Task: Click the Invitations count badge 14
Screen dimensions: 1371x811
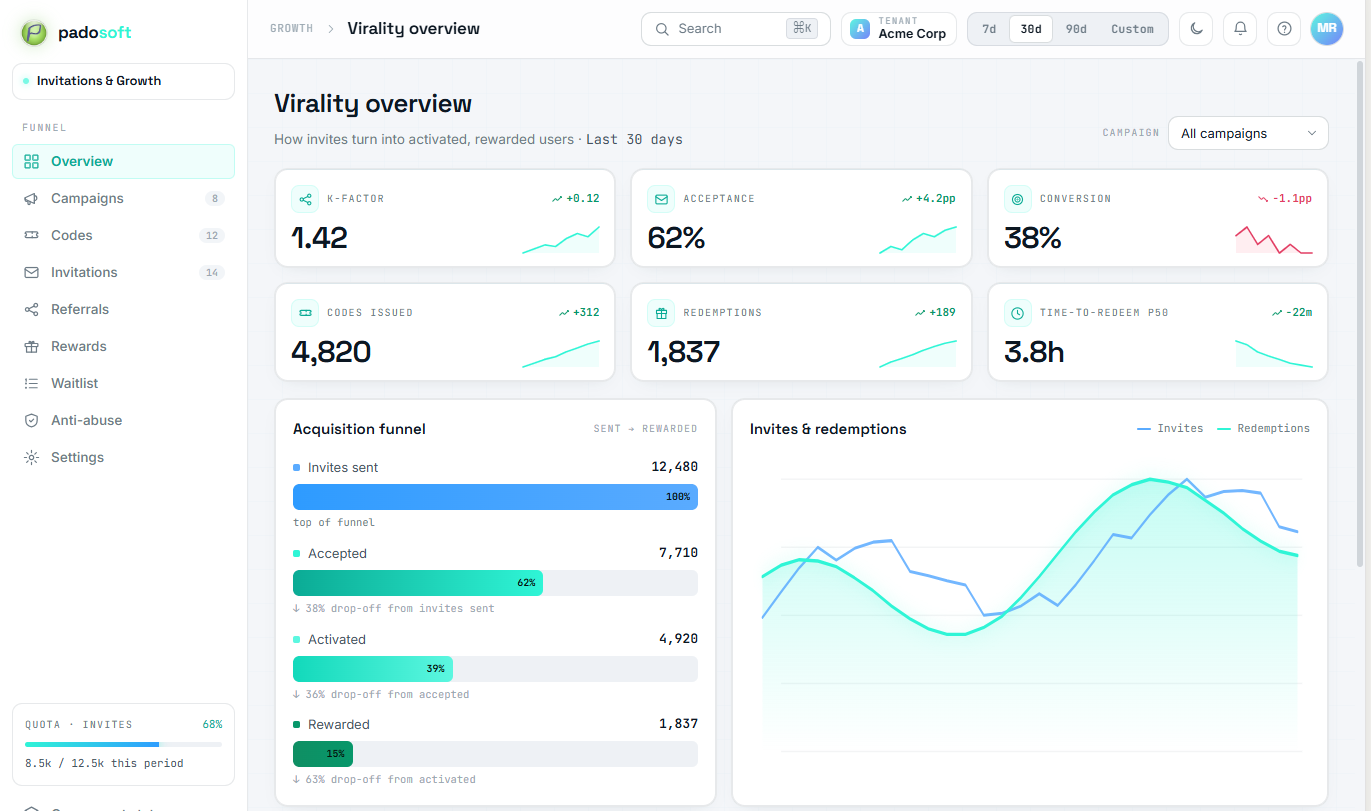Action: click(x=211, y=272)
